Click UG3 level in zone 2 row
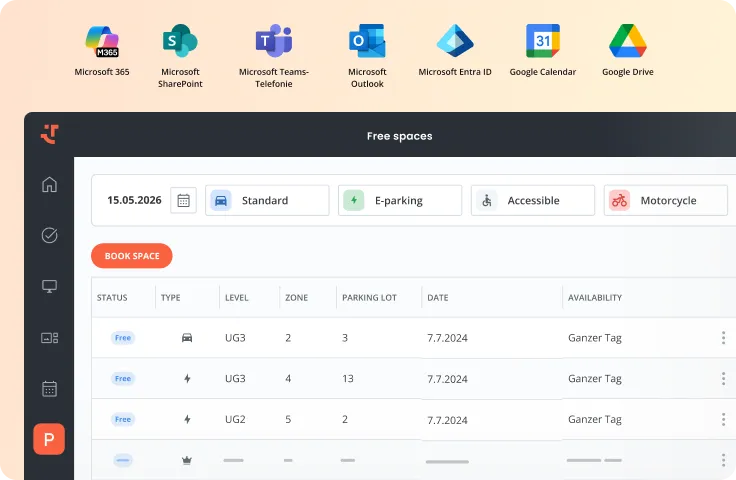Screen dimensions: 736x480 pyautogui.click(x=235, y=338)
